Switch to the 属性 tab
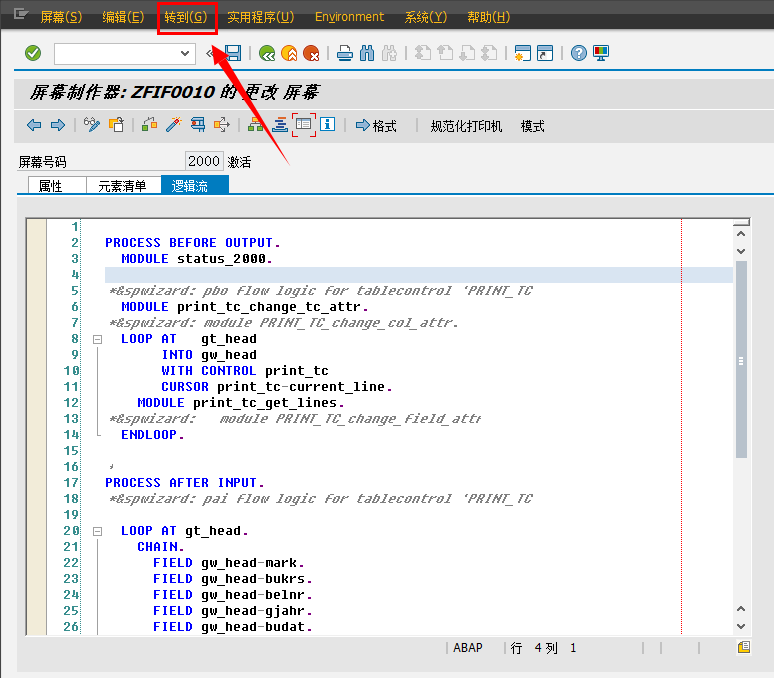Screen dimensions: 774x678 coord(57,186)
